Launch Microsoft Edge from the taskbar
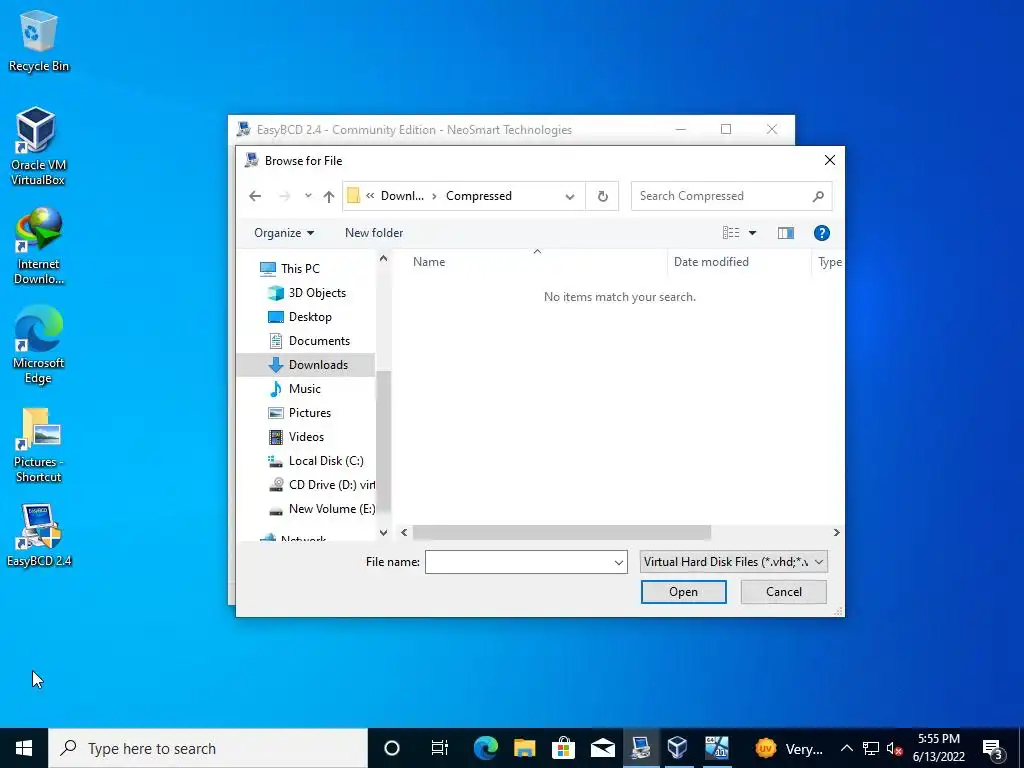Screen dimensions: 1024x768 [x=485, y=748]
